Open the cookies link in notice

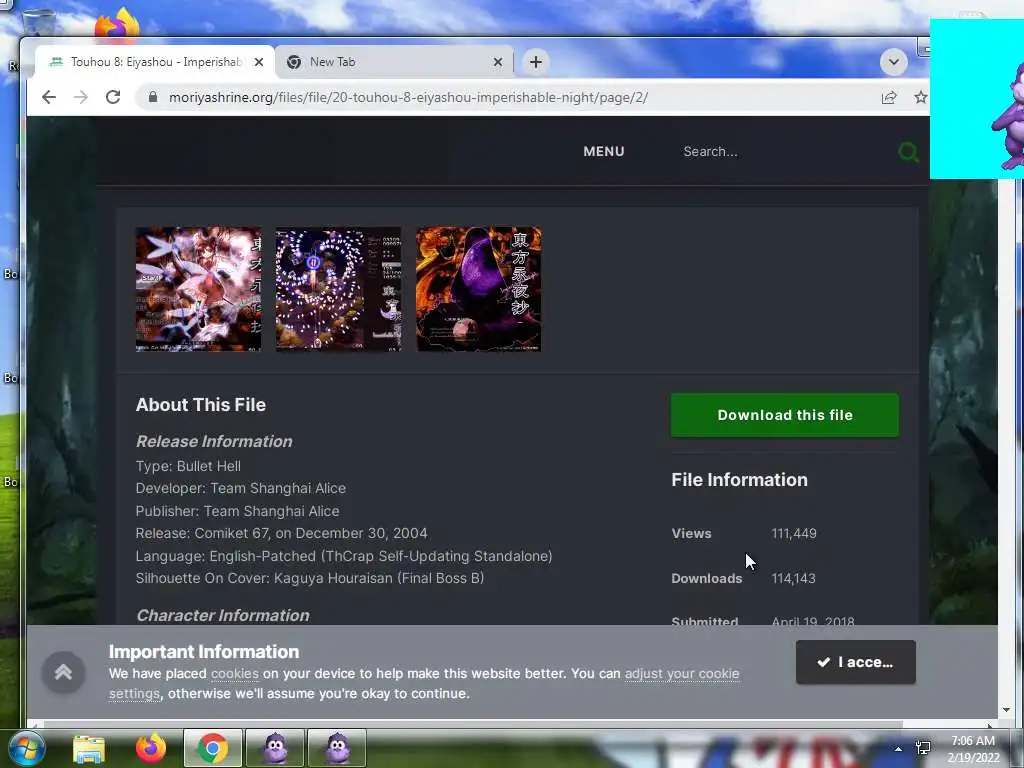234,673
